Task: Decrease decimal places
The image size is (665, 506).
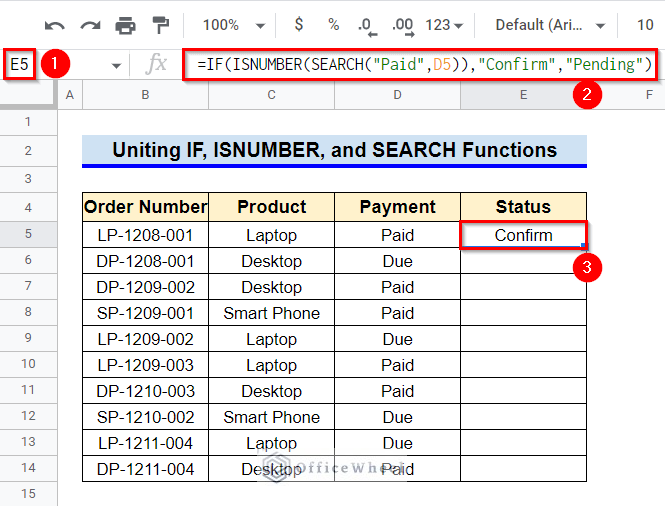Action: (x=367, y=26)
